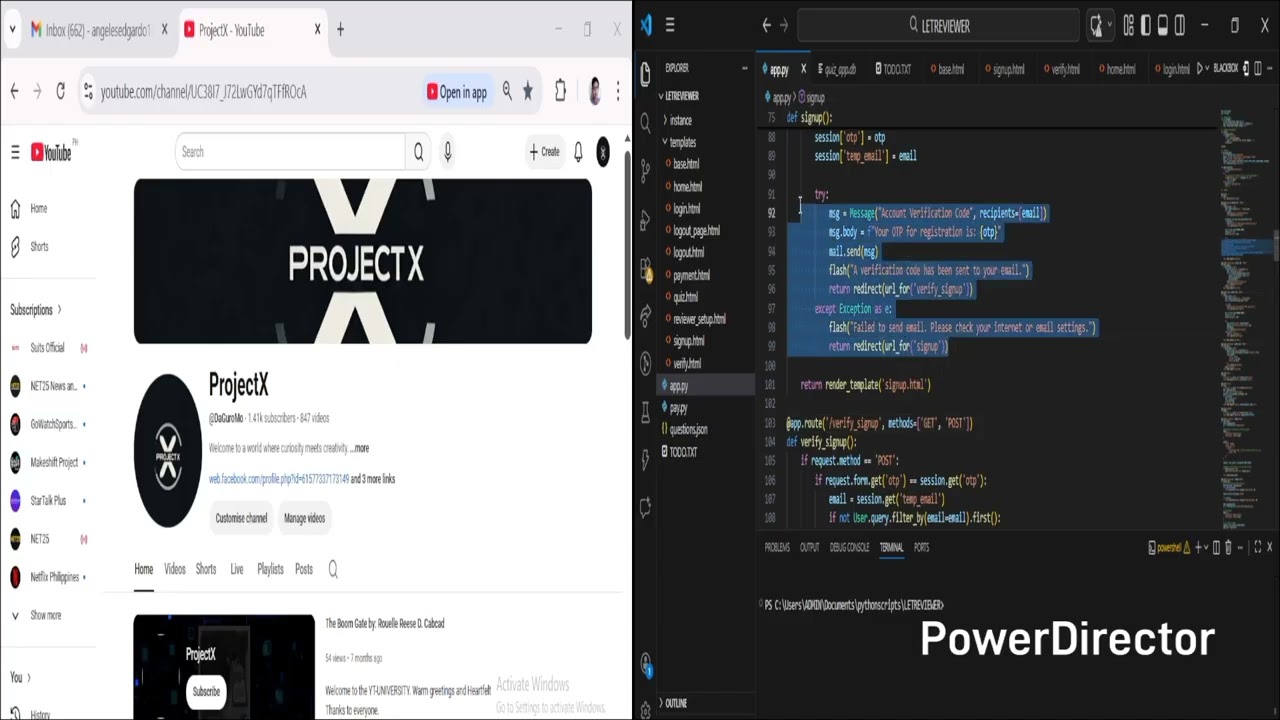The height and width of the screenshot is (720, 1280).
Task: Open the YouTube guide hamburger menu
Action: (15, 152)
